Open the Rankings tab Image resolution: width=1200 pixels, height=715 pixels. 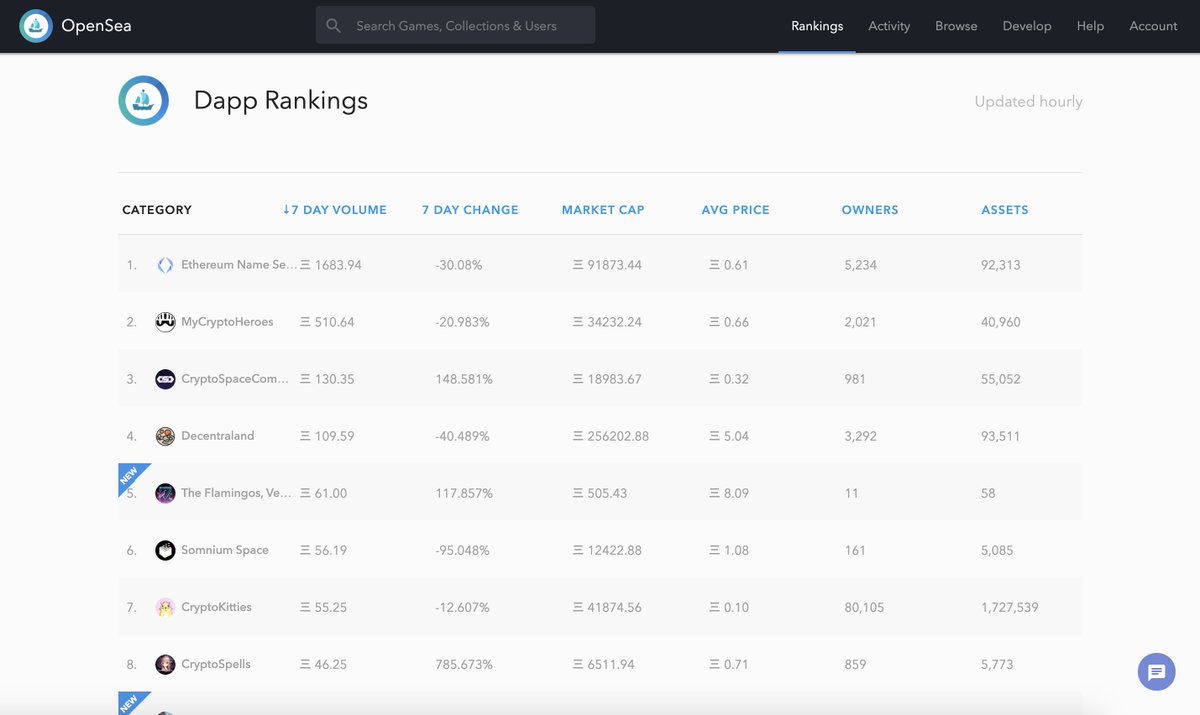817,26
